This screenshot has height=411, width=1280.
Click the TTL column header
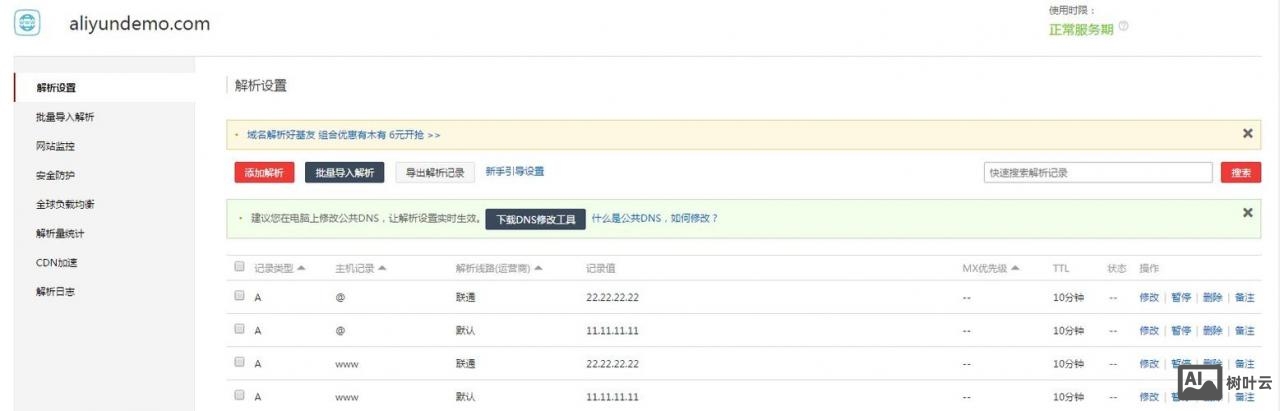(1061, 268)
